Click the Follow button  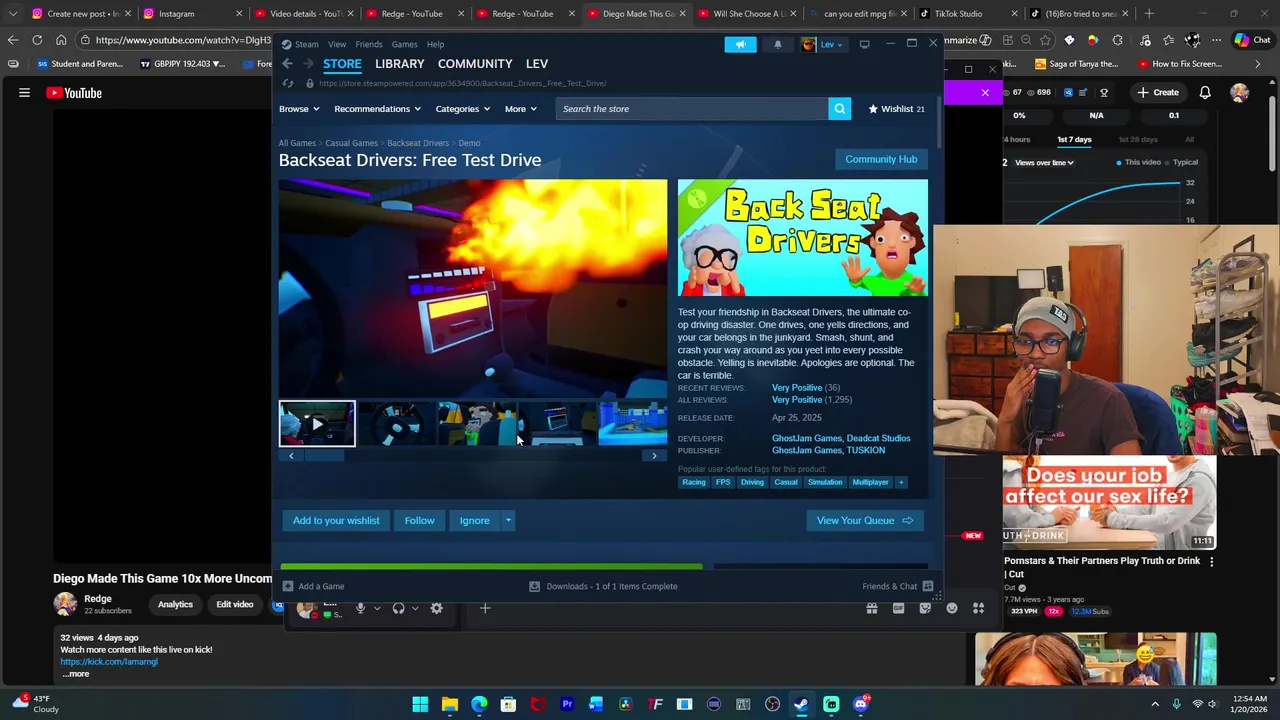(419, 520)
